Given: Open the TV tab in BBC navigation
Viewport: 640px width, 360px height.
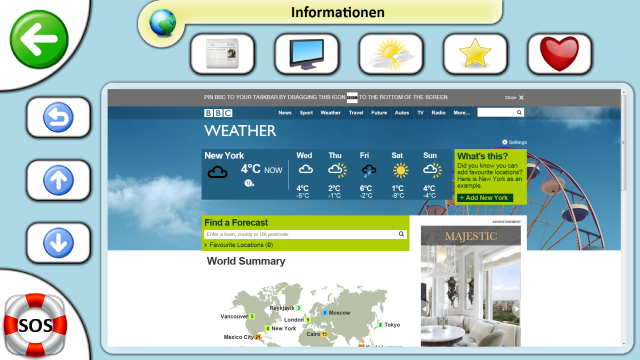Looking at the screenshot, I should 420,113.
